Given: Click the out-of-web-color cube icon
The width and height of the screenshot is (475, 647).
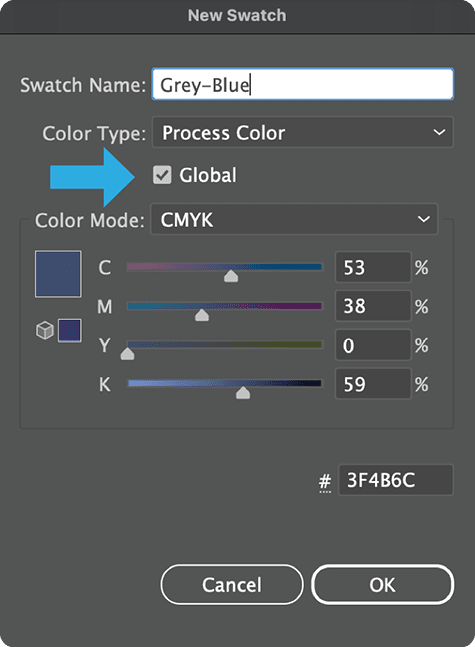Looking at the screenshot, I should tap(45, 331).
